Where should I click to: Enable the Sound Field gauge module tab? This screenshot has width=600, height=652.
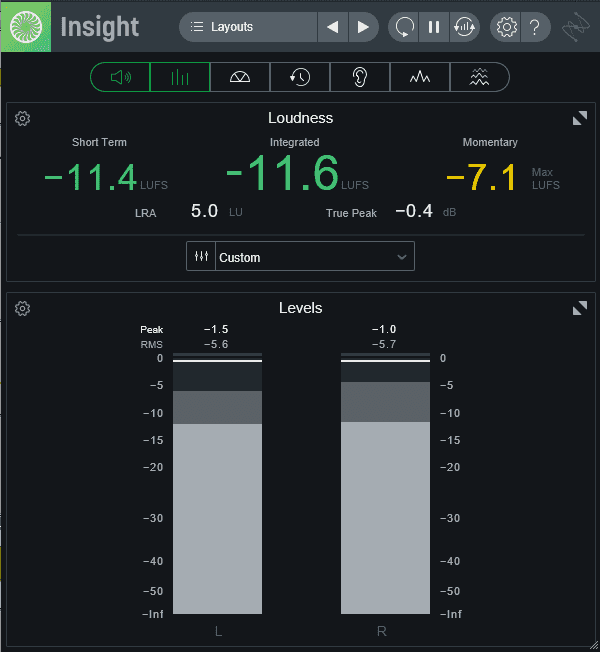(240, 77)
